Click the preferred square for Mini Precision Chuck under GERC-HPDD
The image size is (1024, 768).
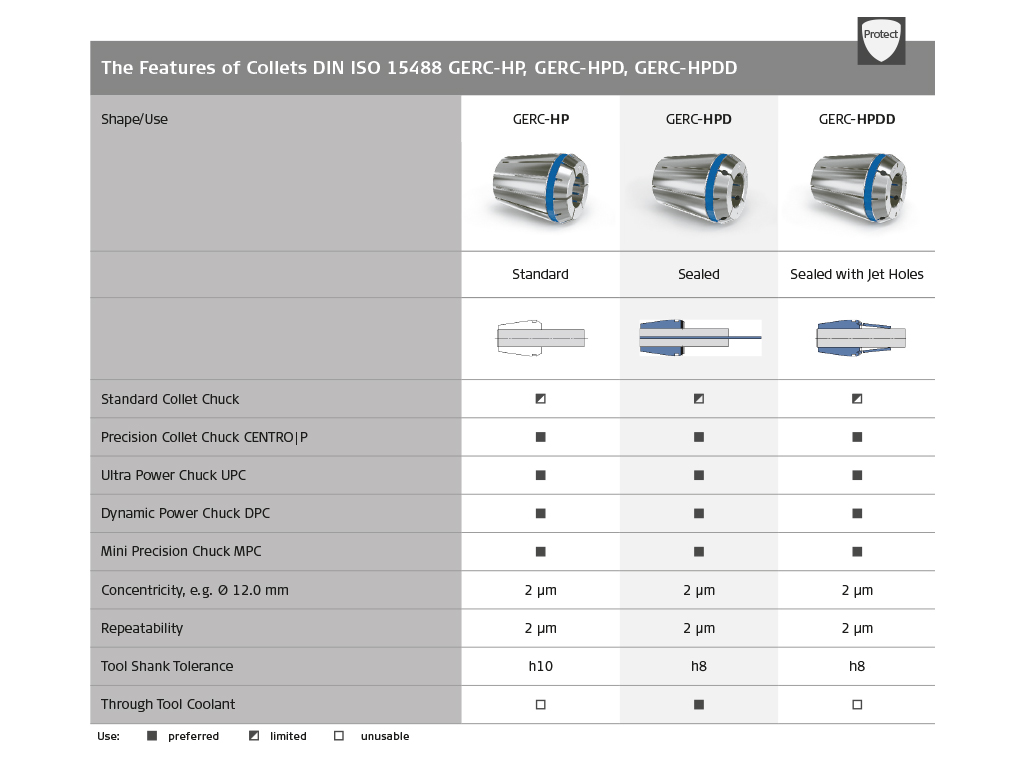857,552
